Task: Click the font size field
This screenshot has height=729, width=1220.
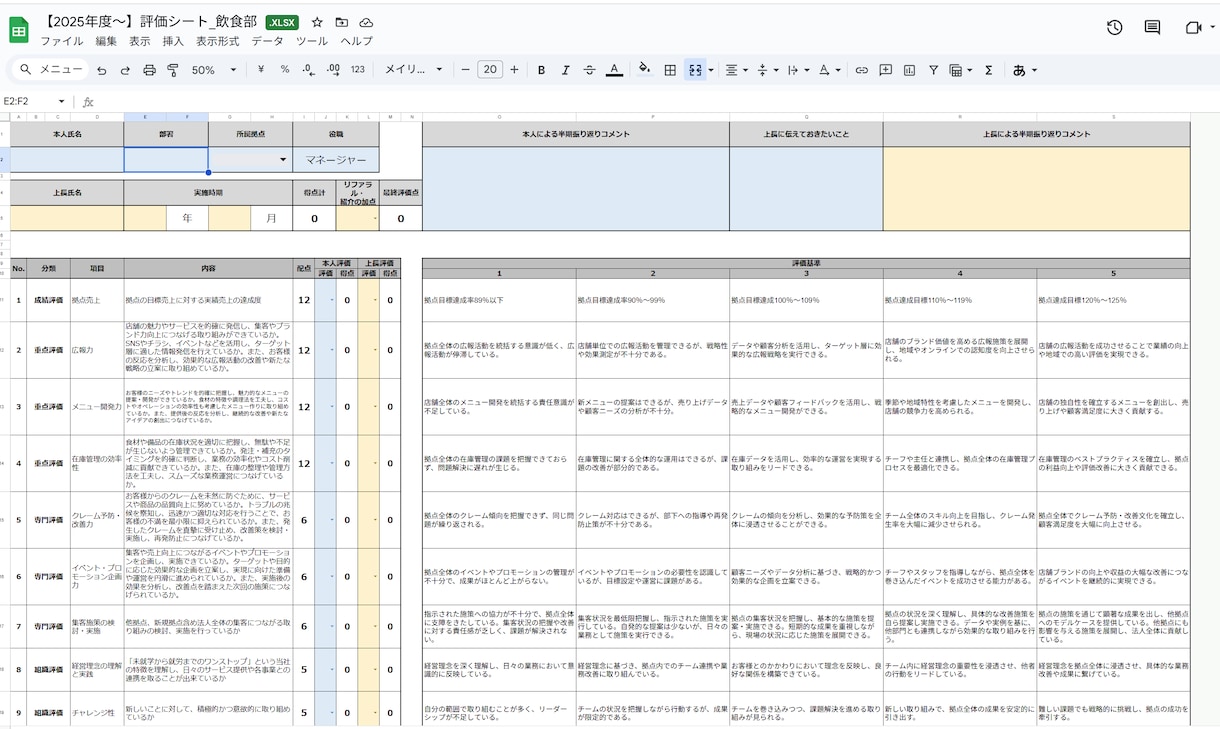Action: (490, 70)
